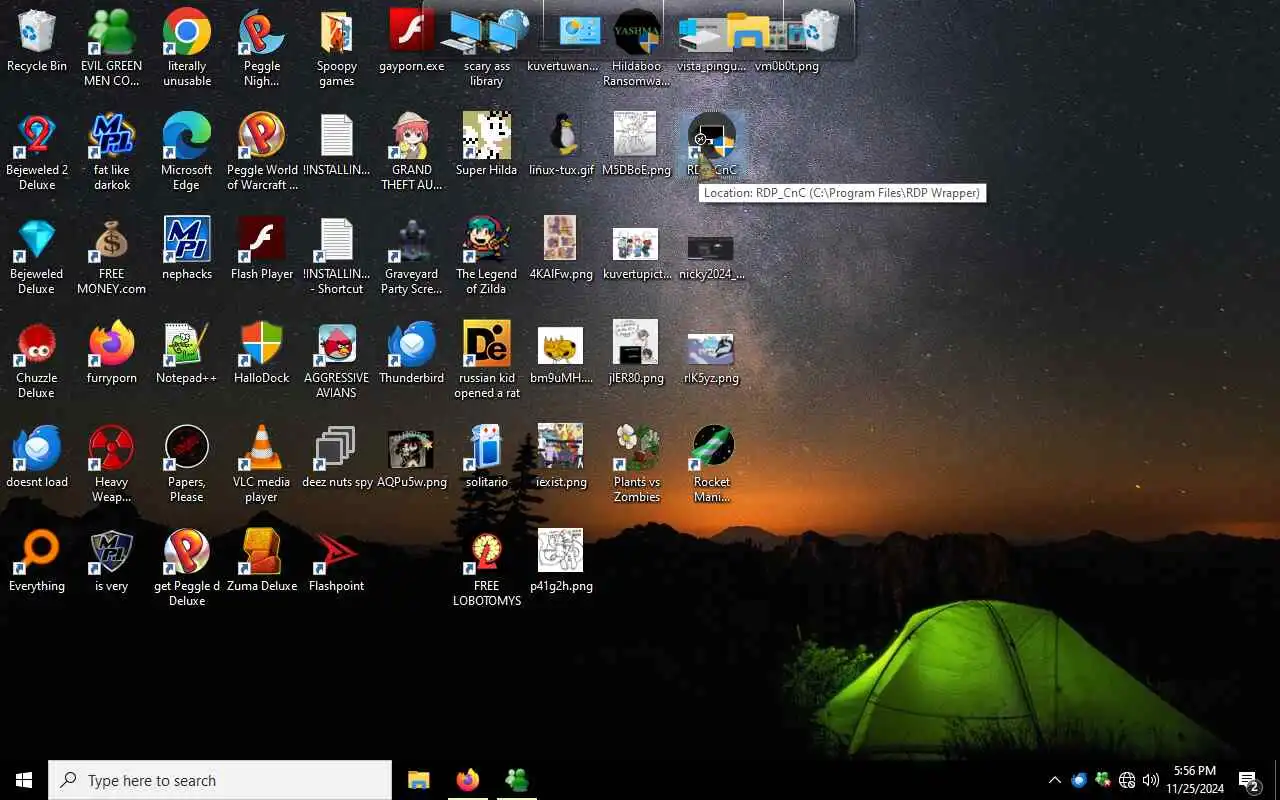Open the network status tray icon
The image size is (1280, 800).
[x=1127, y=780]
